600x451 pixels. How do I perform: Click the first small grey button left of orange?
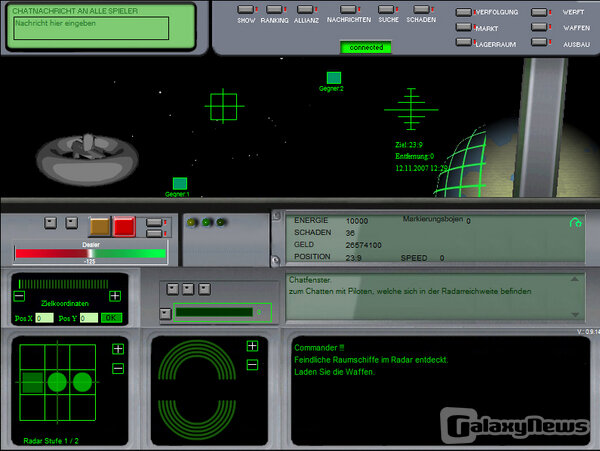51,223
